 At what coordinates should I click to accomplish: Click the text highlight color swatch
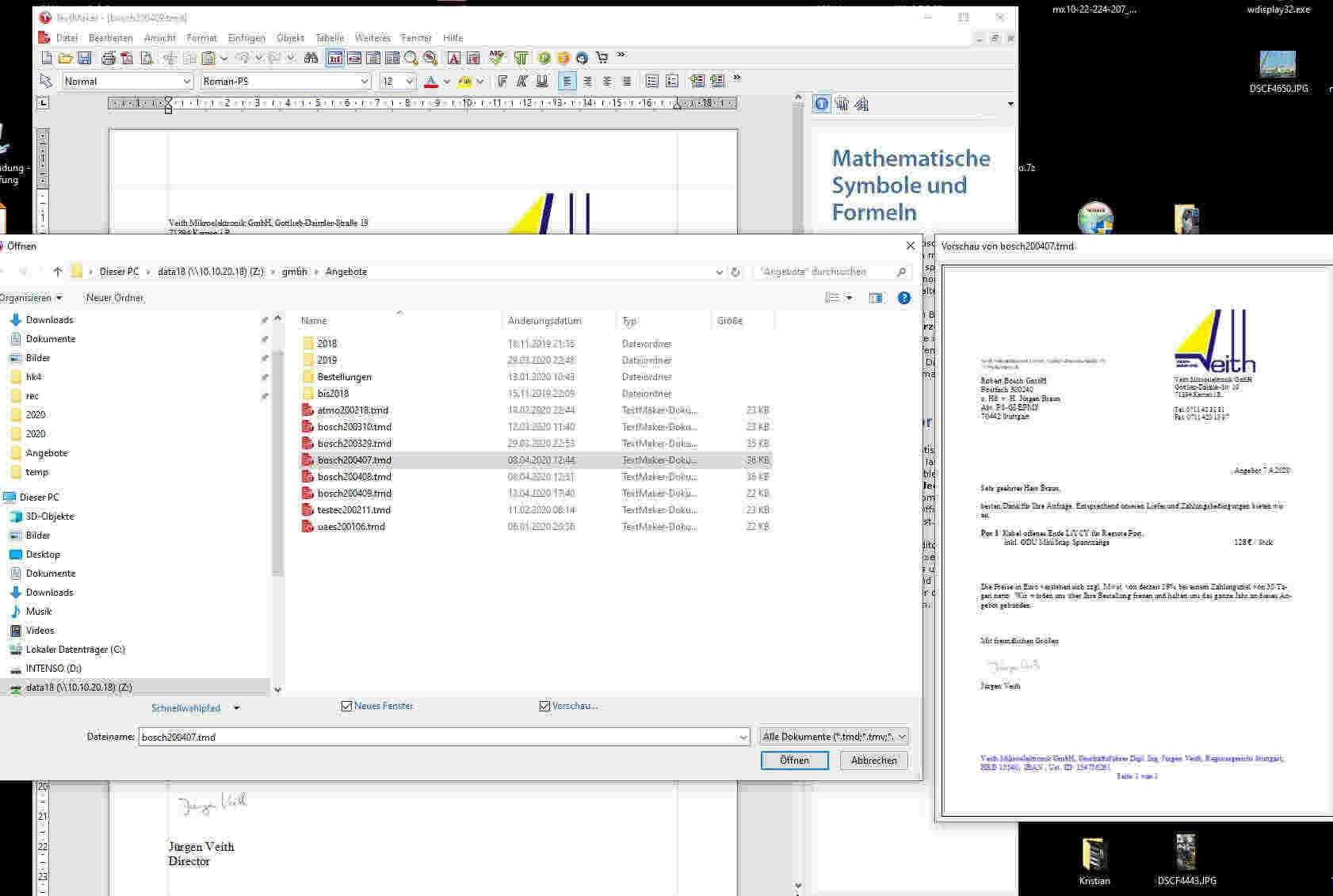coord(464,81)
